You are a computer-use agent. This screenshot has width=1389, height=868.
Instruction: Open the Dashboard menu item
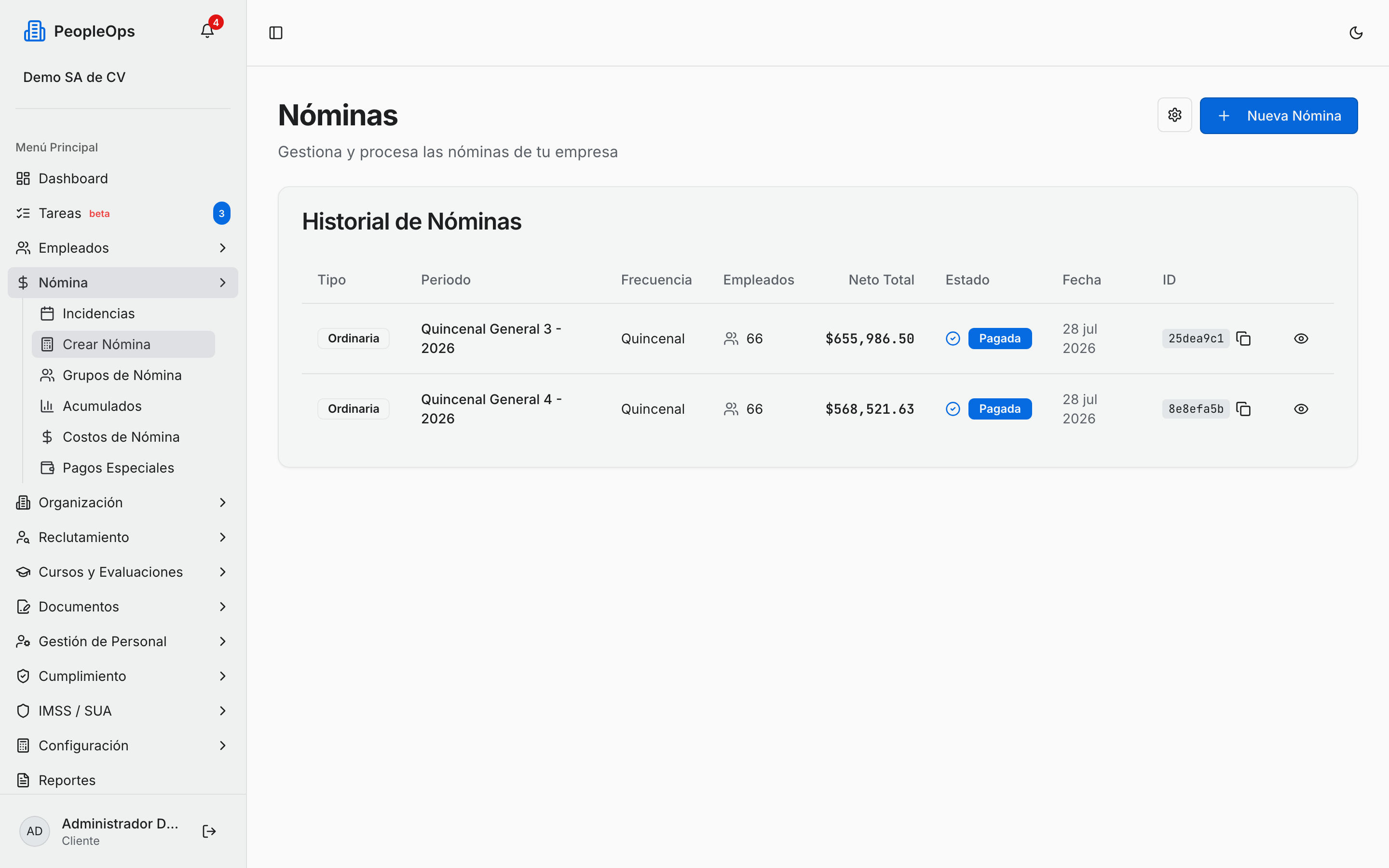(123, 178)
